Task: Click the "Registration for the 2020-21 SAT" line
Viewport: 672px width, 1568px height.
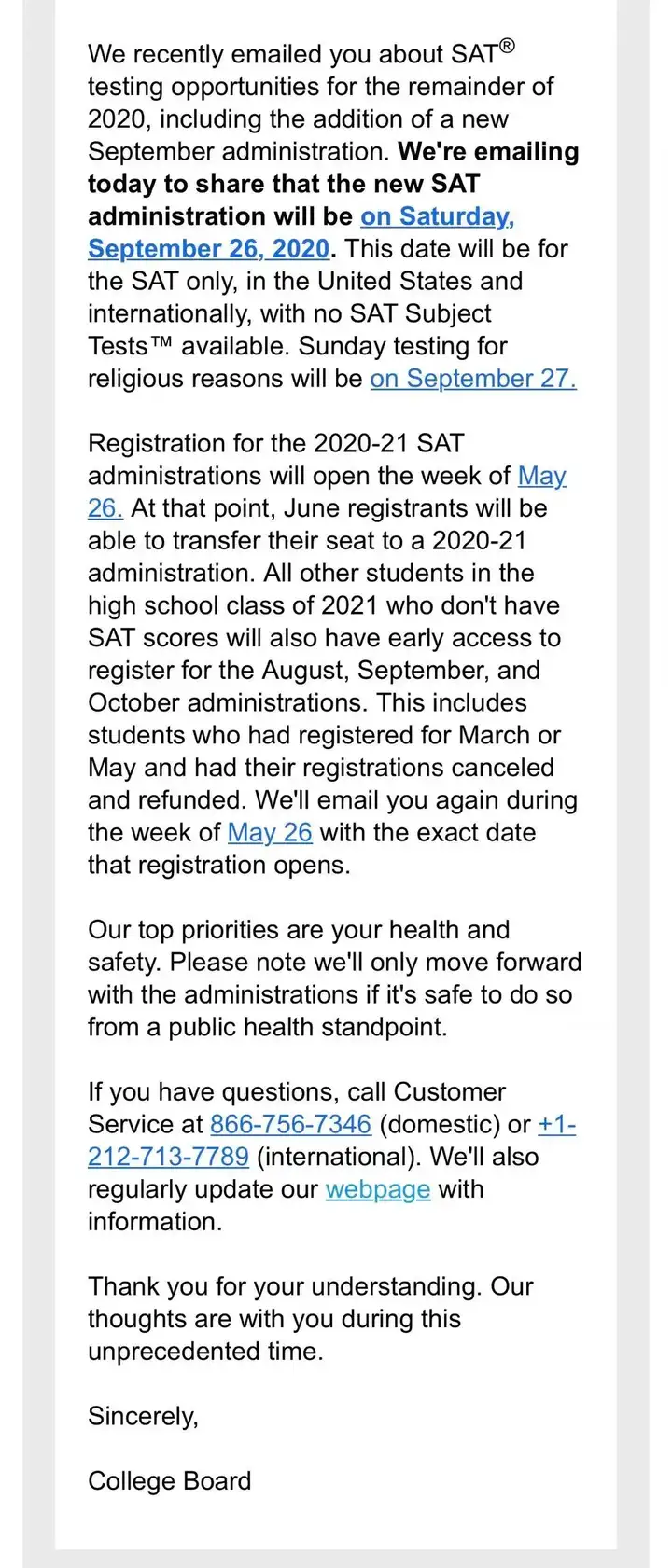Action: pos(276,443)
